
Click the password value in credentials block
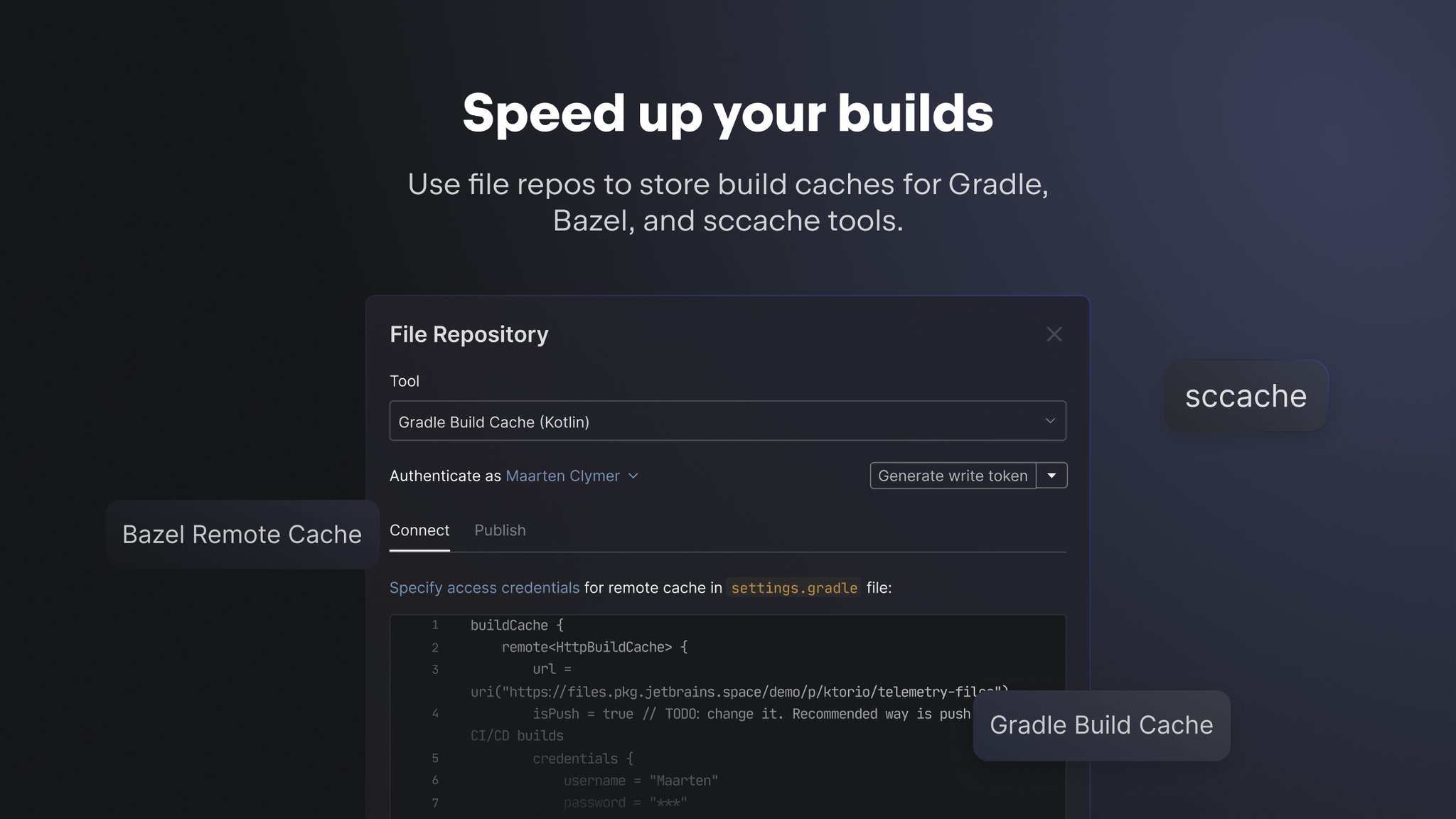coord(668,802)
